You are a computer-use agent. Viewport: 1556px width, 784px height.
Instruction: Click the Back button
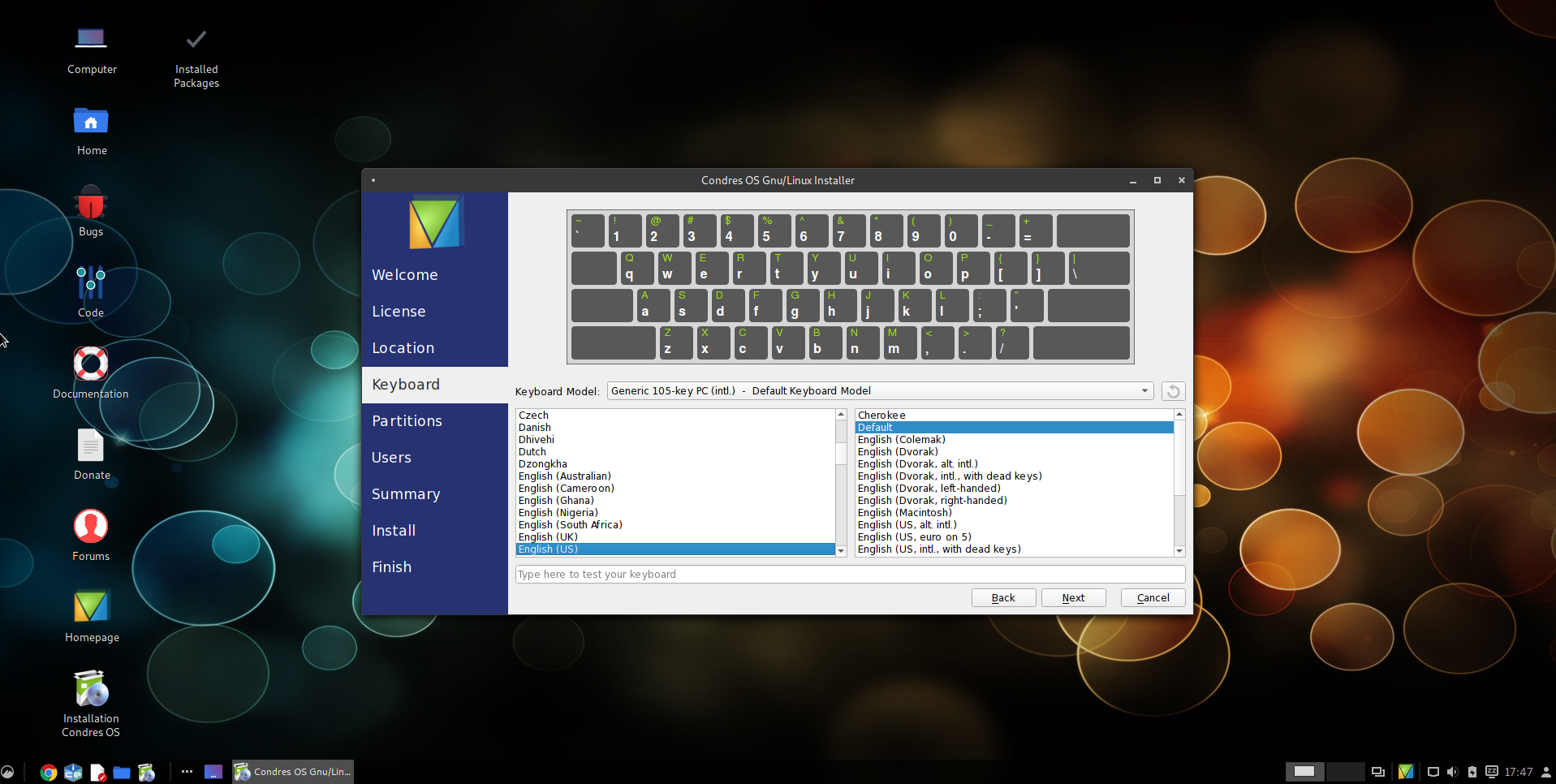(1003, 598)
